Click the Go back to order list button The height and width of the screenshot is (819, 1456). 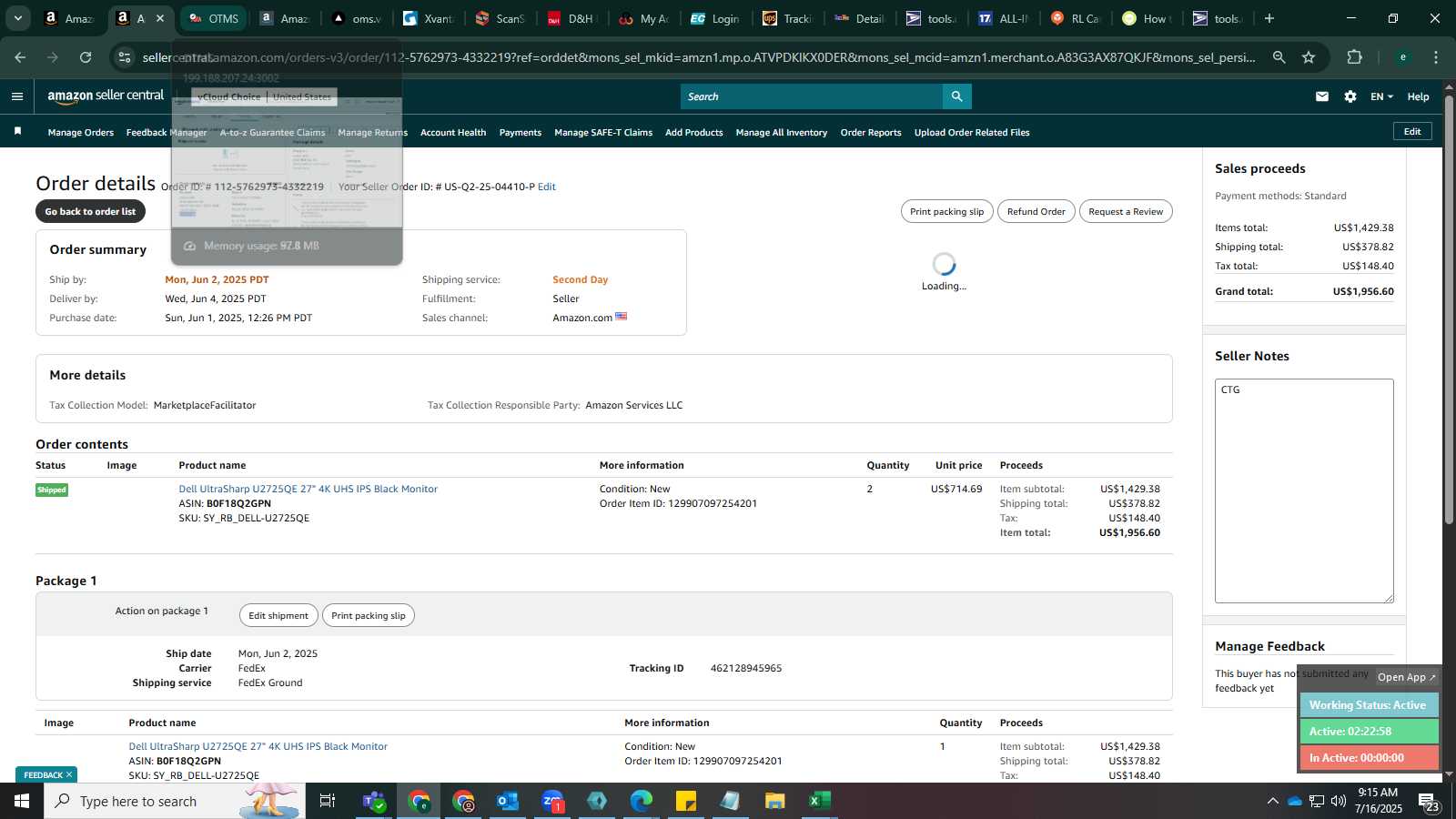90,211
